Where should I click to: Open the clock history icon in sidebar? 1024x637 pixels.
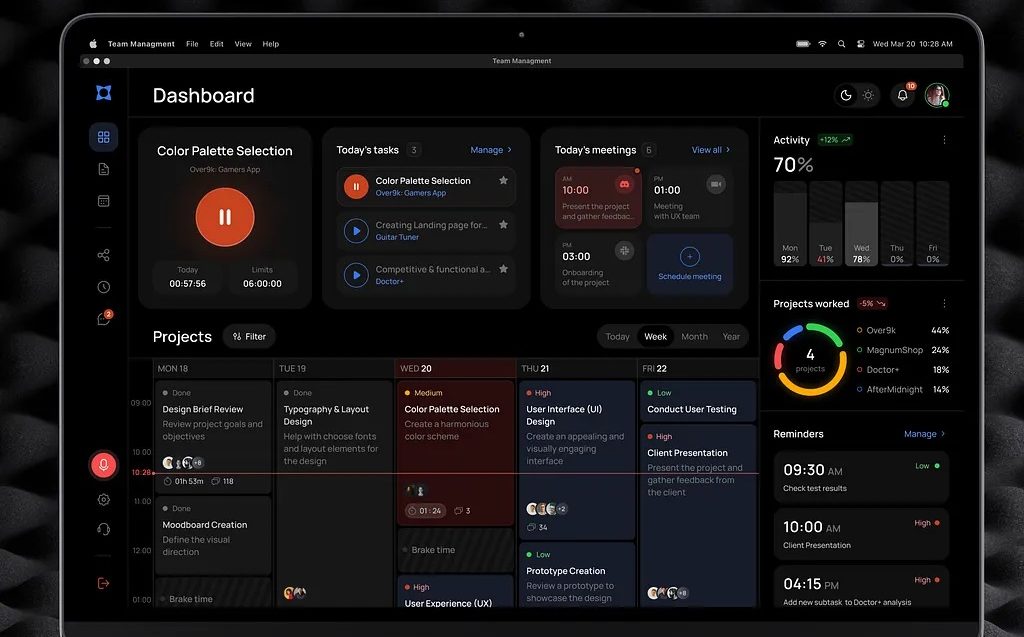click(x=103, y=287)
